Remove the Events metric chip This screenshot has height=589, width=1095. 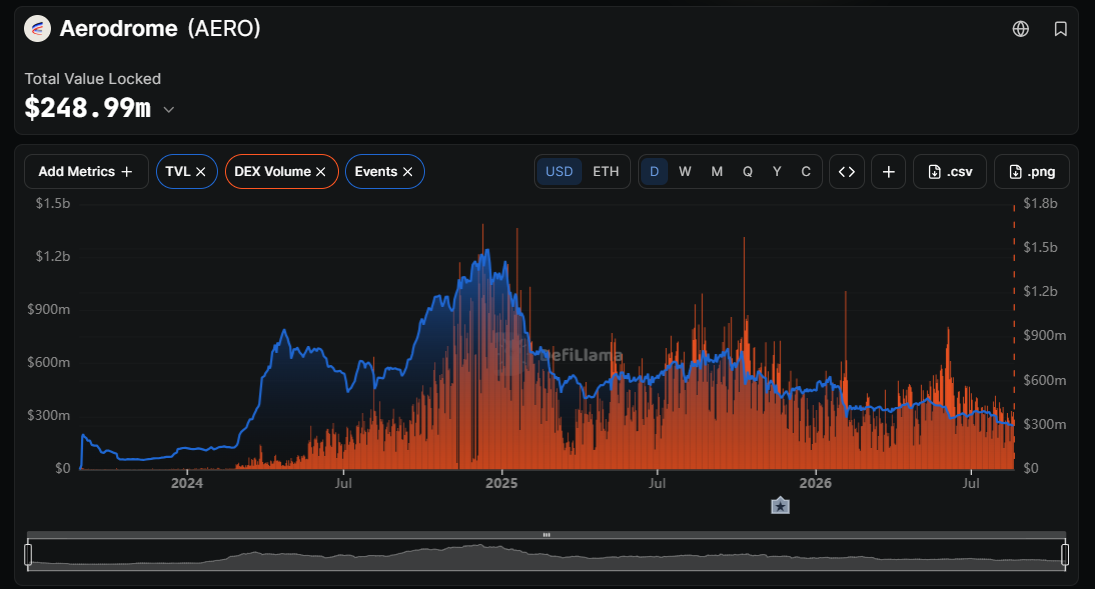pyautogui.click(x=408, y=172)
